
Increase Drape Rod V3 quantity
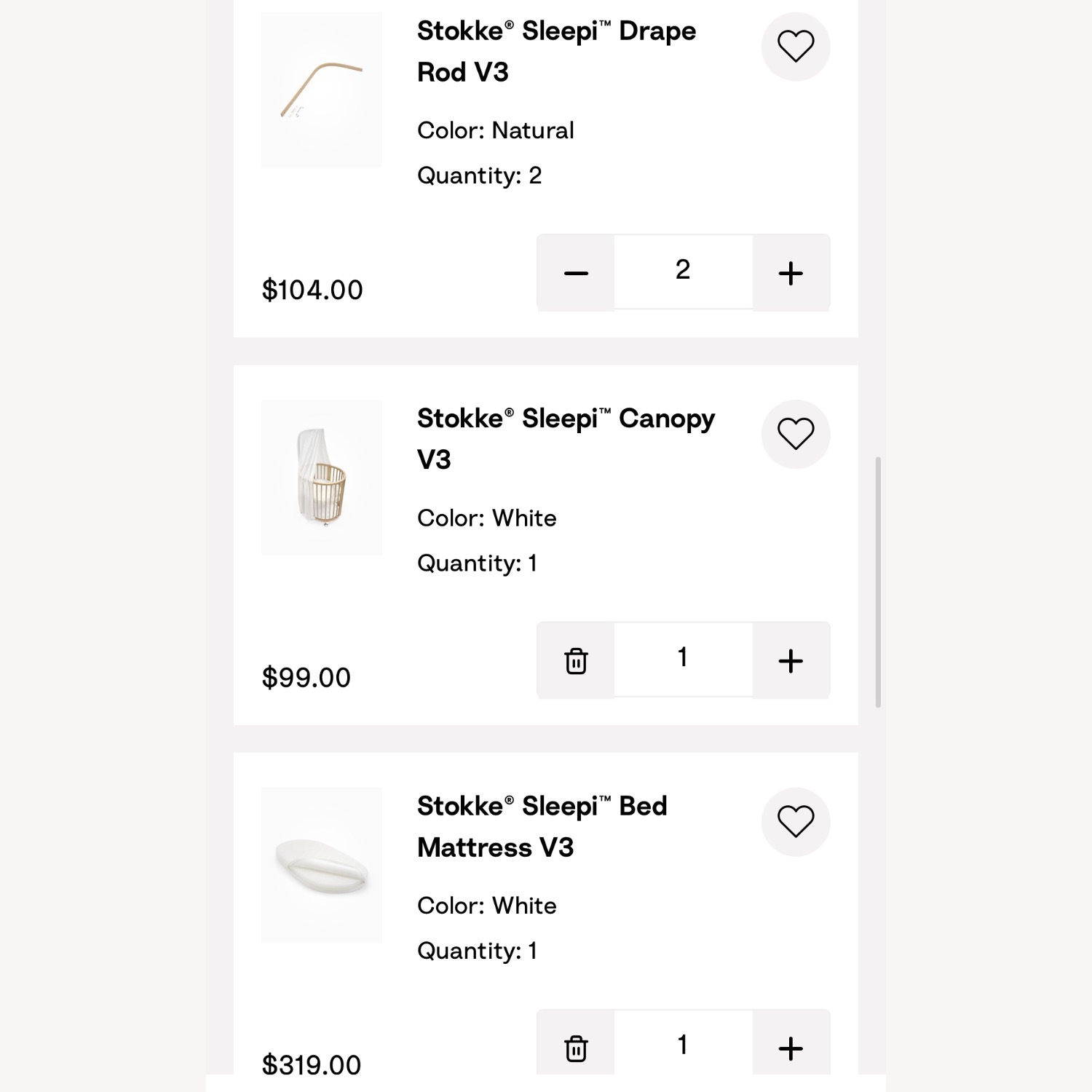(x=791, y=273)
